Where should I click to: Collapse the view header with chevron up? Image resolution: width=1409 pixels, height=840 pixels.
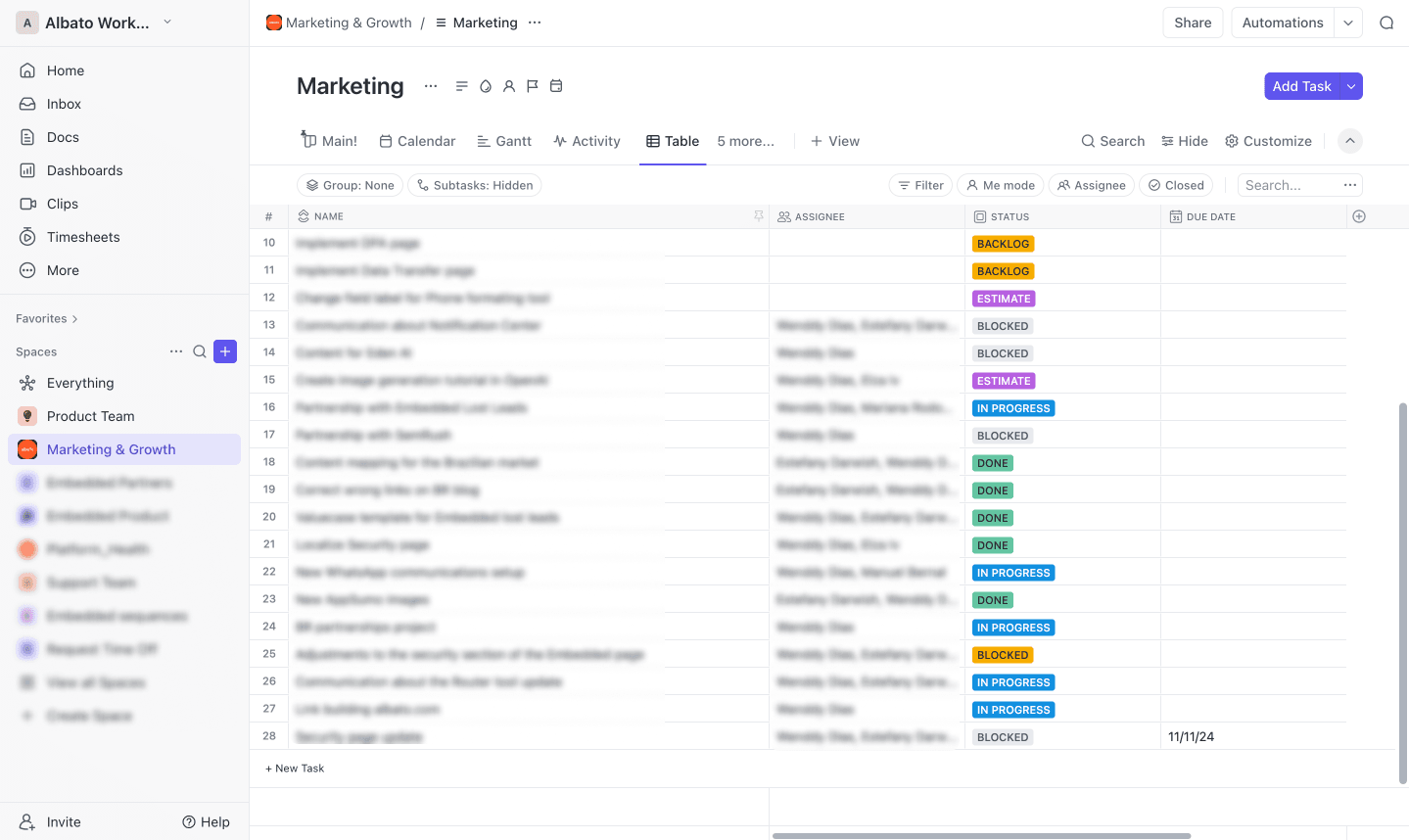(x=1350, y=141)
